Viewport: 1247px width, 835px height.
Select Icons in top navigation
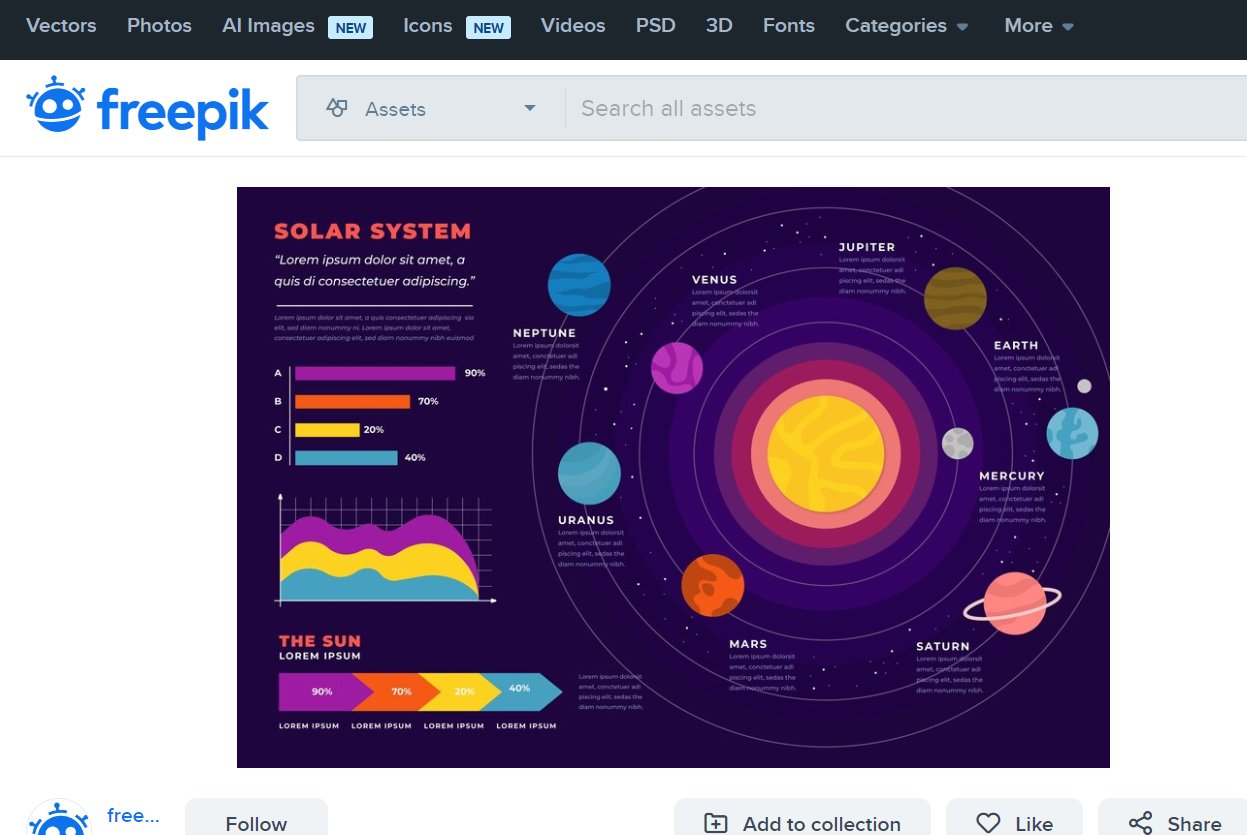428,26
